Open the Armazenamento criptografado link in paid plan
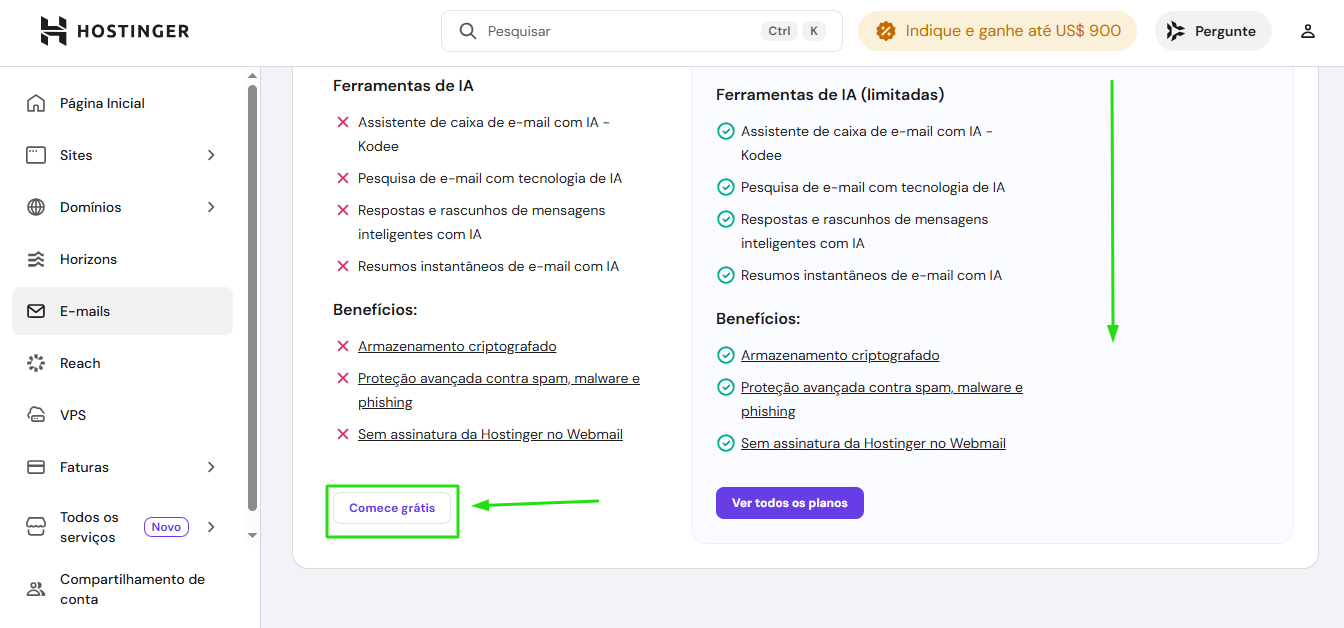Image resolution: width=1344 pixels, height=628 pixels. [x=840, y=355]
